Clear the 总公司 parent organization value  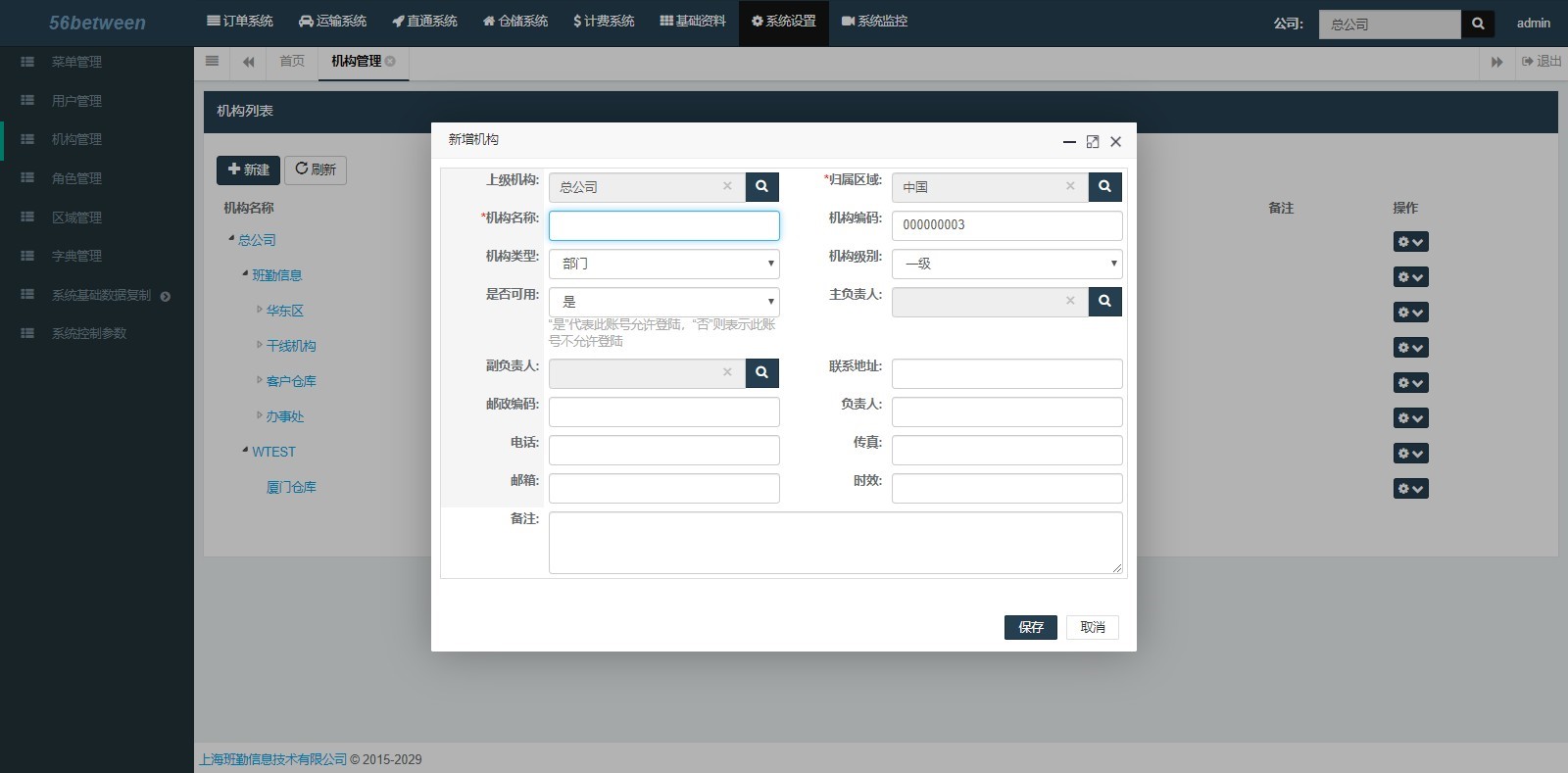tap(727, 186)
